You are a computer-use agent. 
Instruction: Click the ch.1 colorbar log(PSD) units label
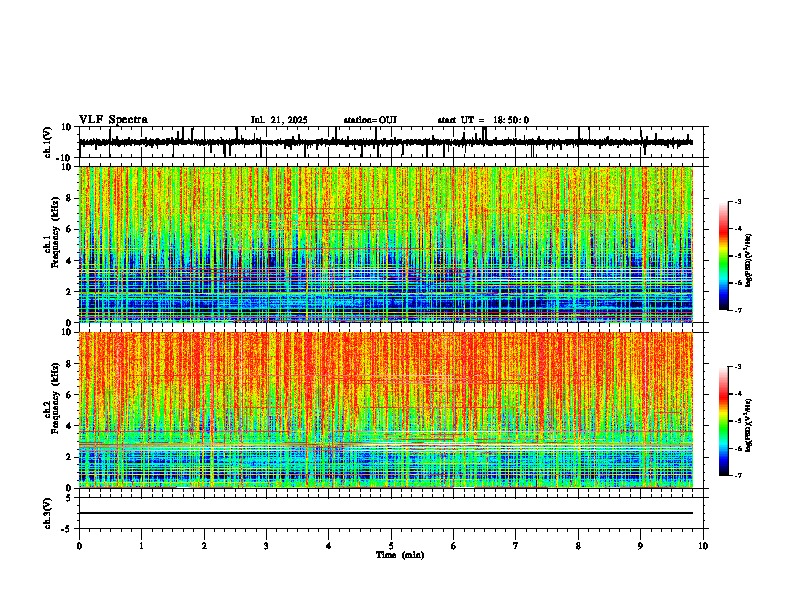click(x=749, y=260)
